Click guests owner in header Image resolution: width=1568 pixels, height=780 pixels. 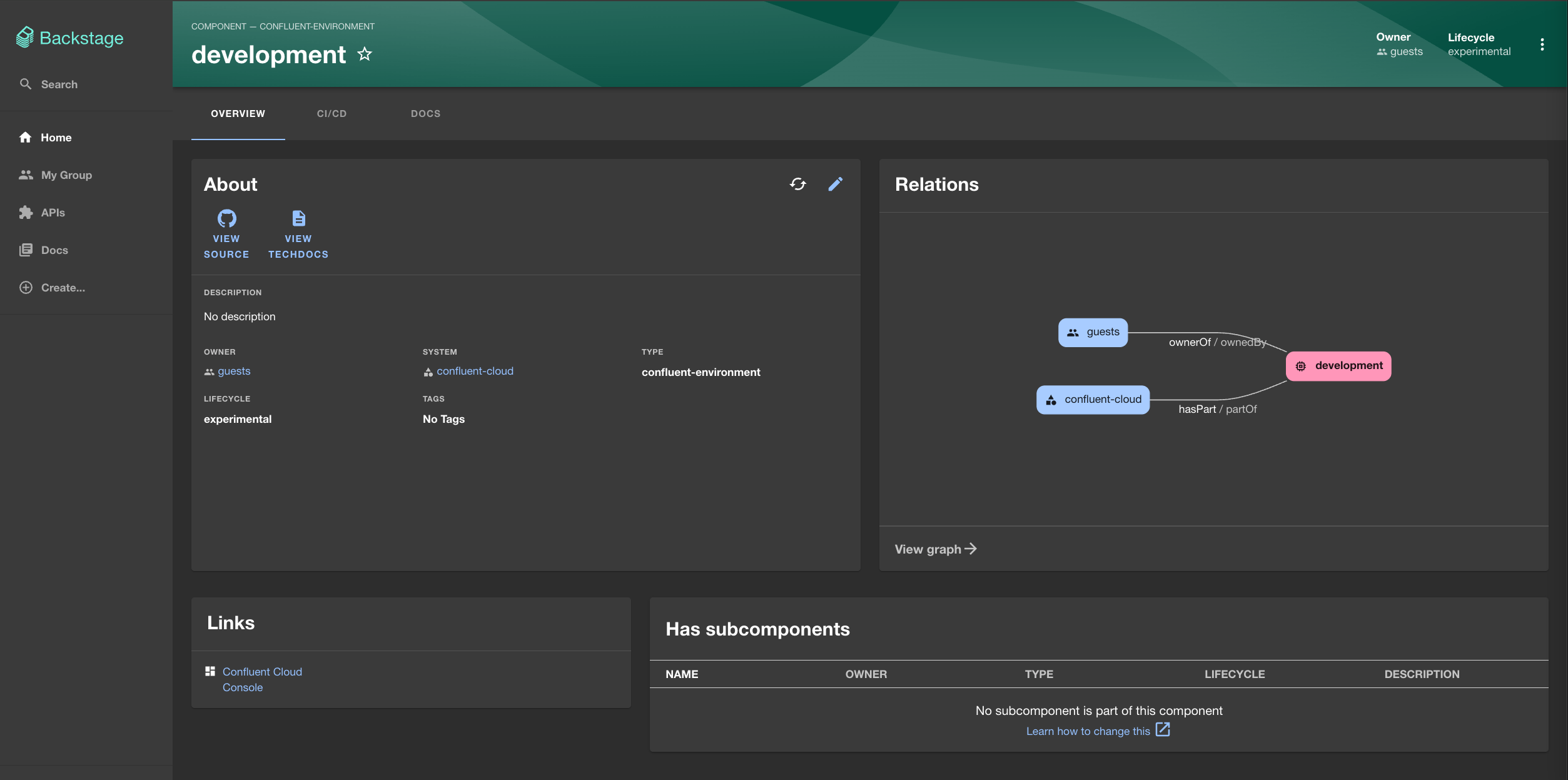[x=1406, y=51]
